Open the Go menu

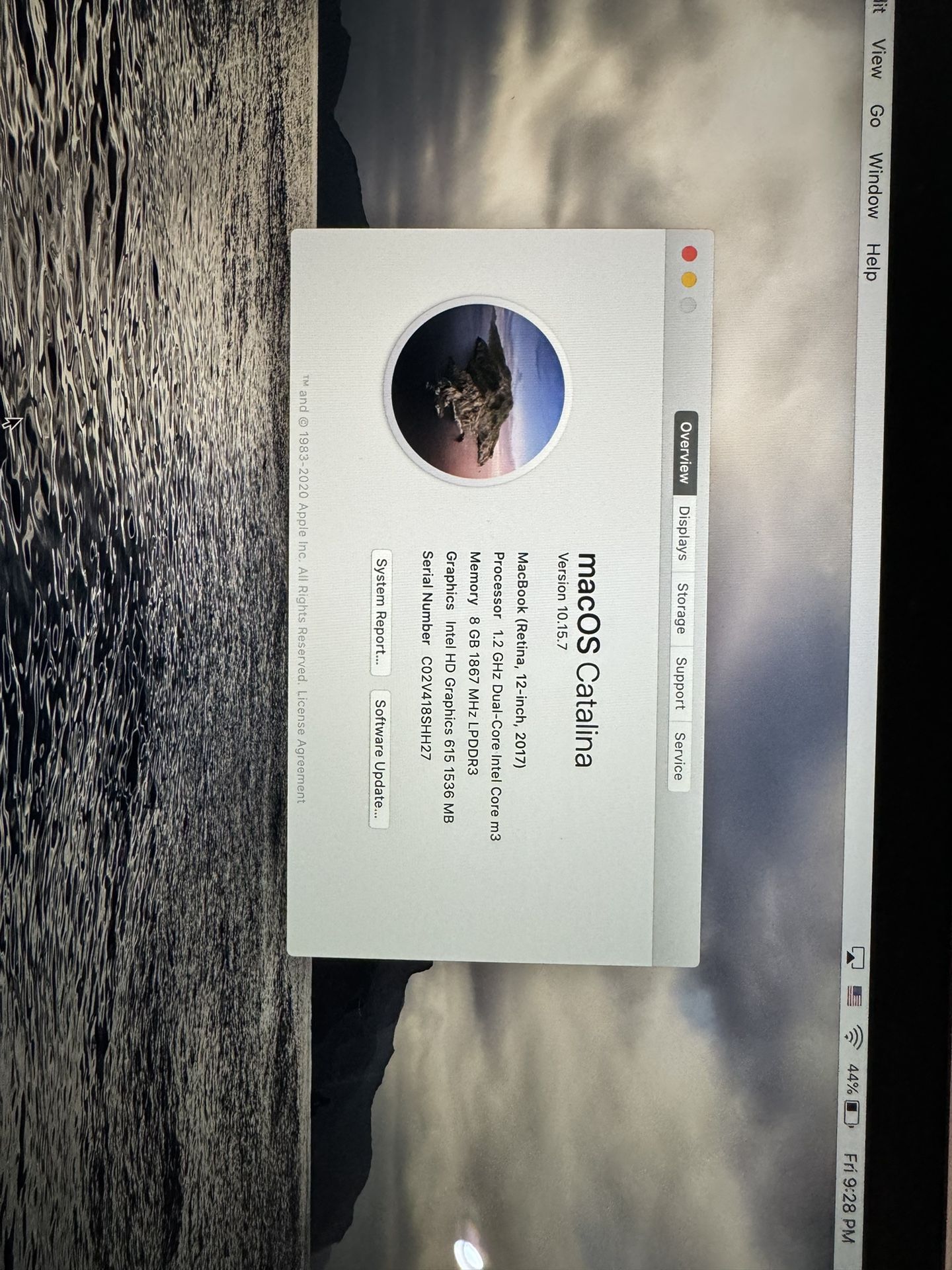[877, 115]
